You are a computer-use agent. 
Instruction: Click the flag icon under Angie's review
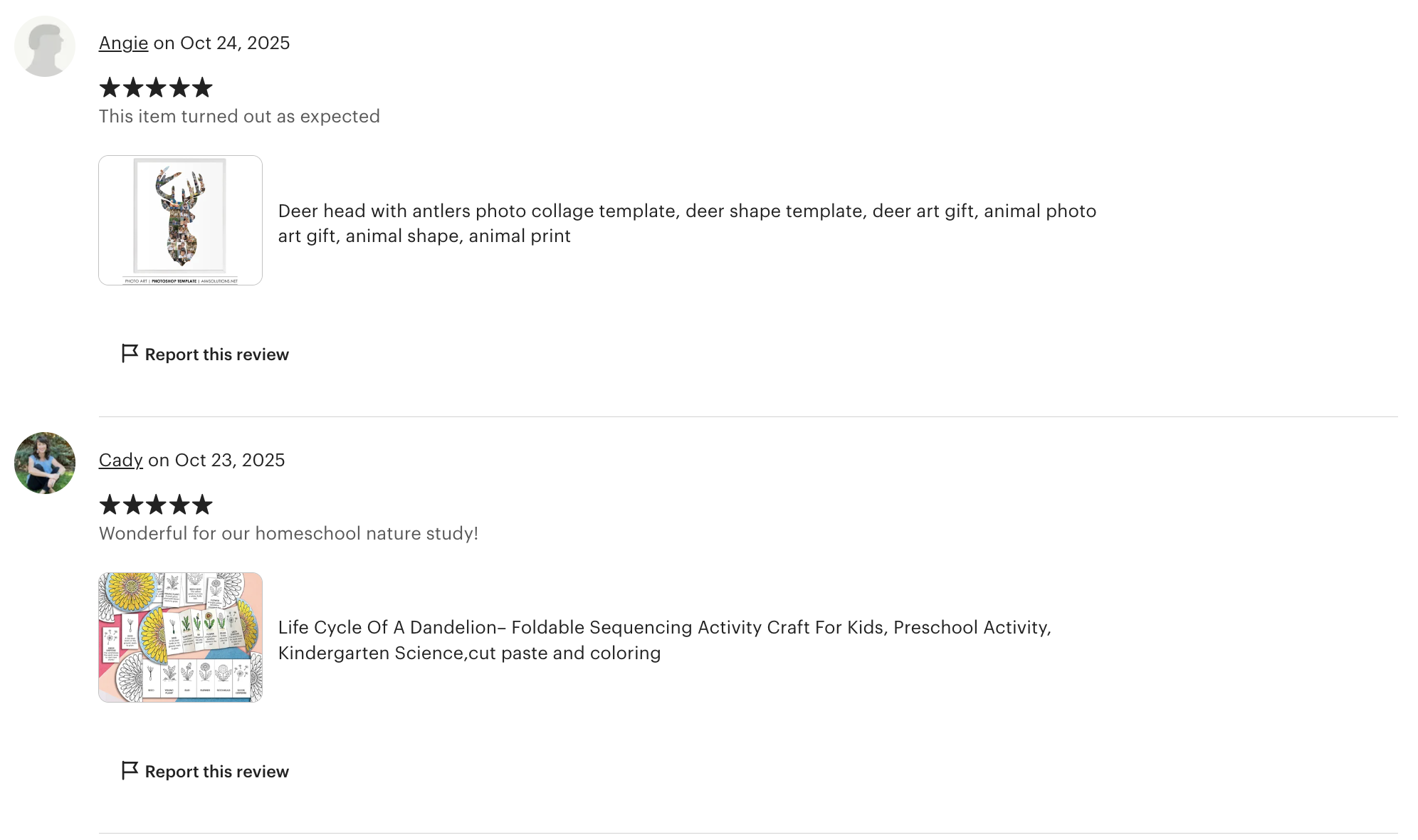(x=130, y=354)
